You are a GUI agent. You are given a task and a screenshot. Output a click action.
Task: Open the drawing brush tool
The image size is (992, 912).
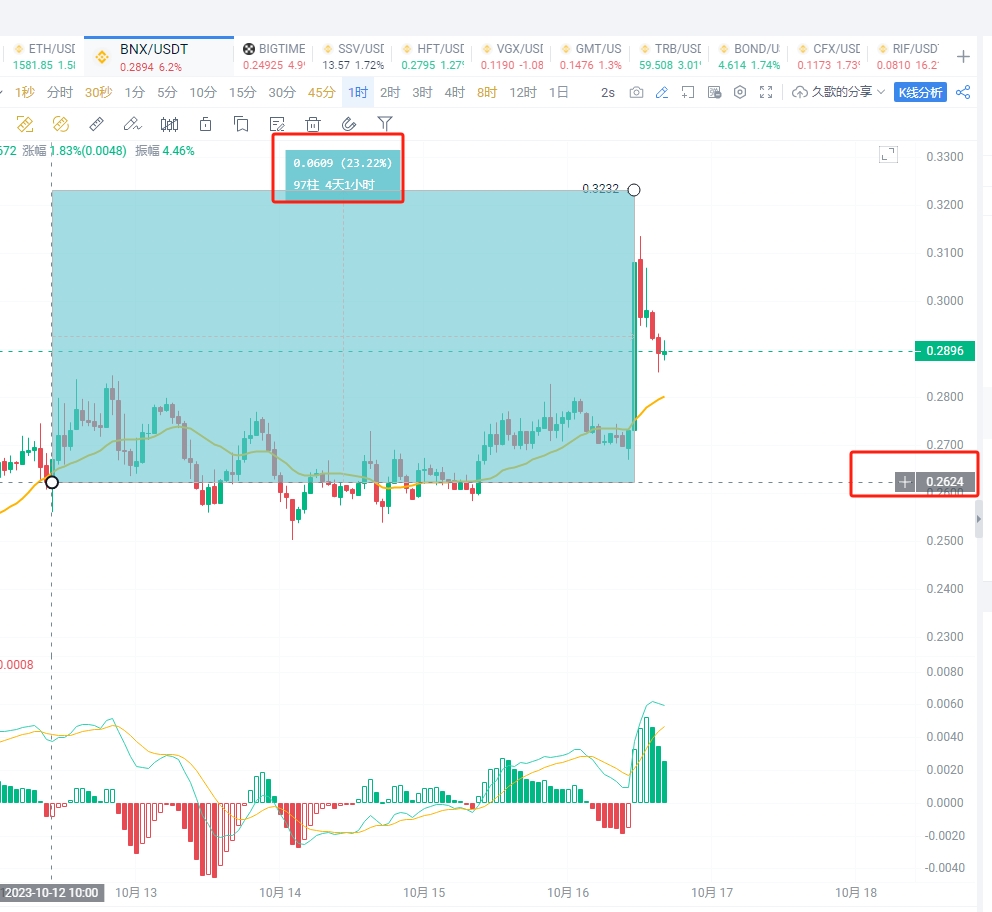[131, 123]
